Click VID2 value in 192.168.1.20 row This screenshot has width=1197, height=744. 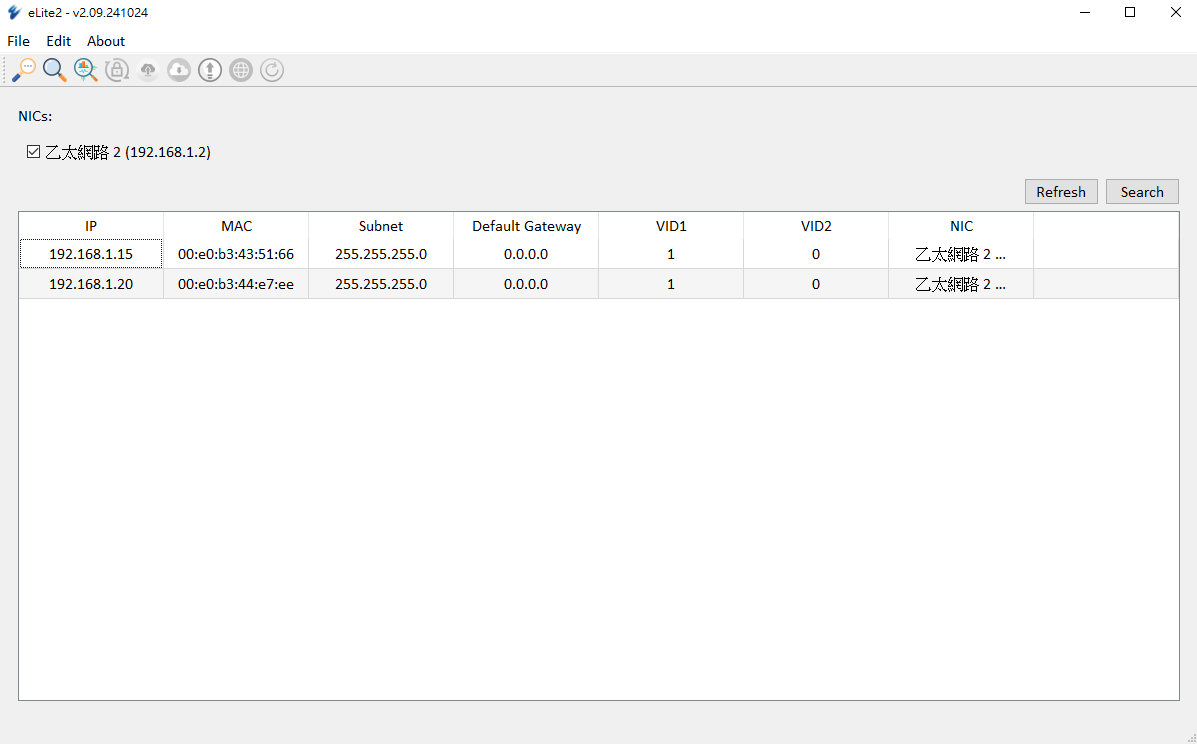[816, 284]
